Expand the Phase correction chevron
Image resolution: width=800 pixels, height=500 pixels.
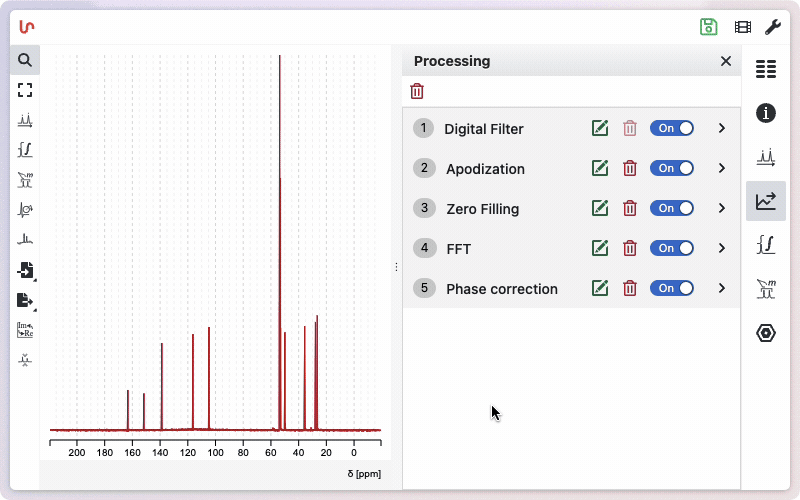(722, 288)
